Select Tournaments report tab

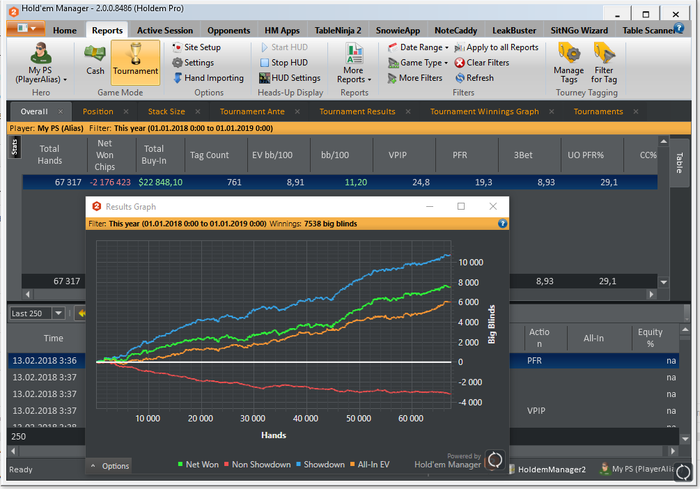pos(598,112)
